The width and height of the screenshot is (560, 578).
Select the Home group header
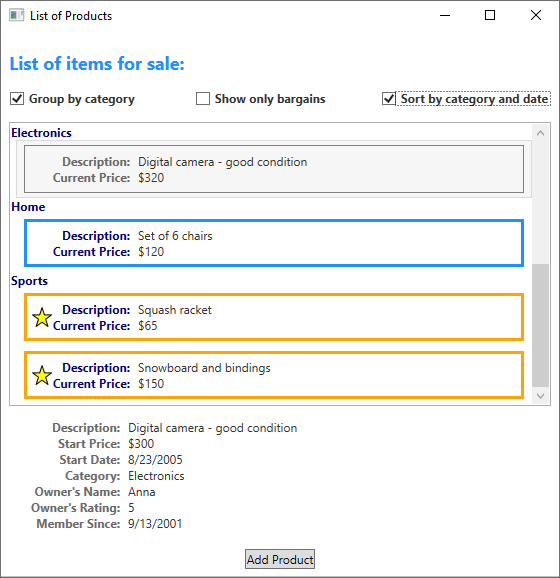pyautogui.click(x=28, y=207)
